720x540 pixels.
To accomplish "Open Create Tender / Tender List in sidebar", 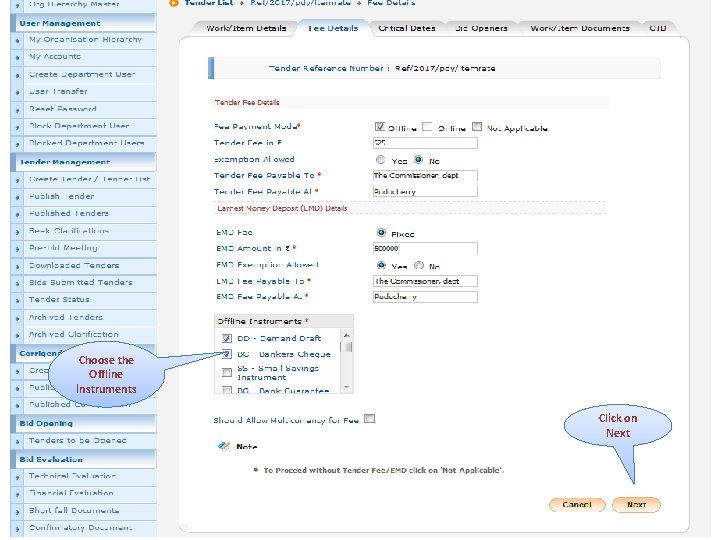I will [90, 179].
